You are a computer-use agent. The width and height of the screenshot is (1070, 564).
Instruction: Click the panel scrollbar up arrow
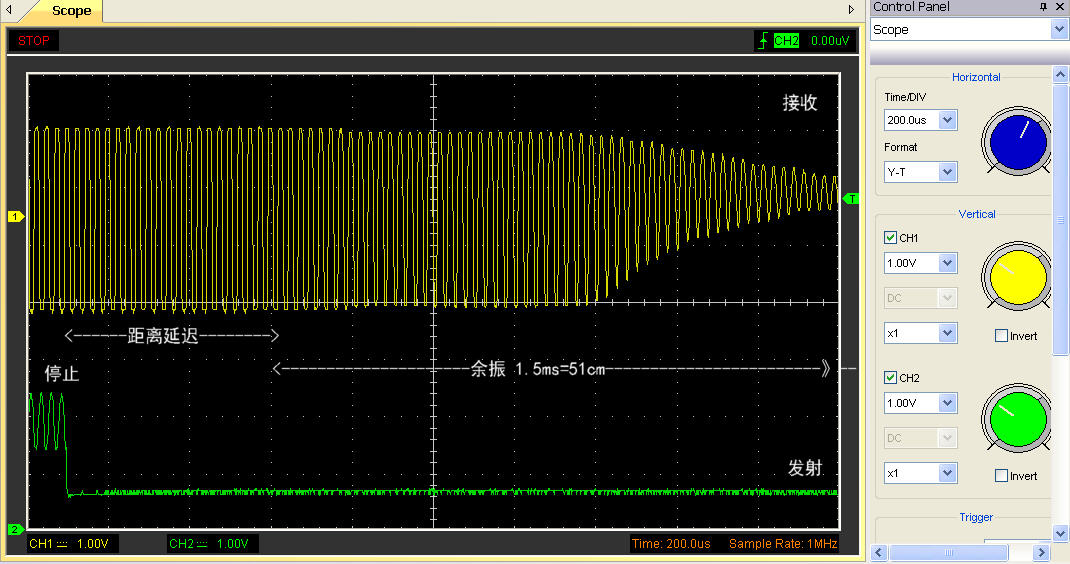1060,74
